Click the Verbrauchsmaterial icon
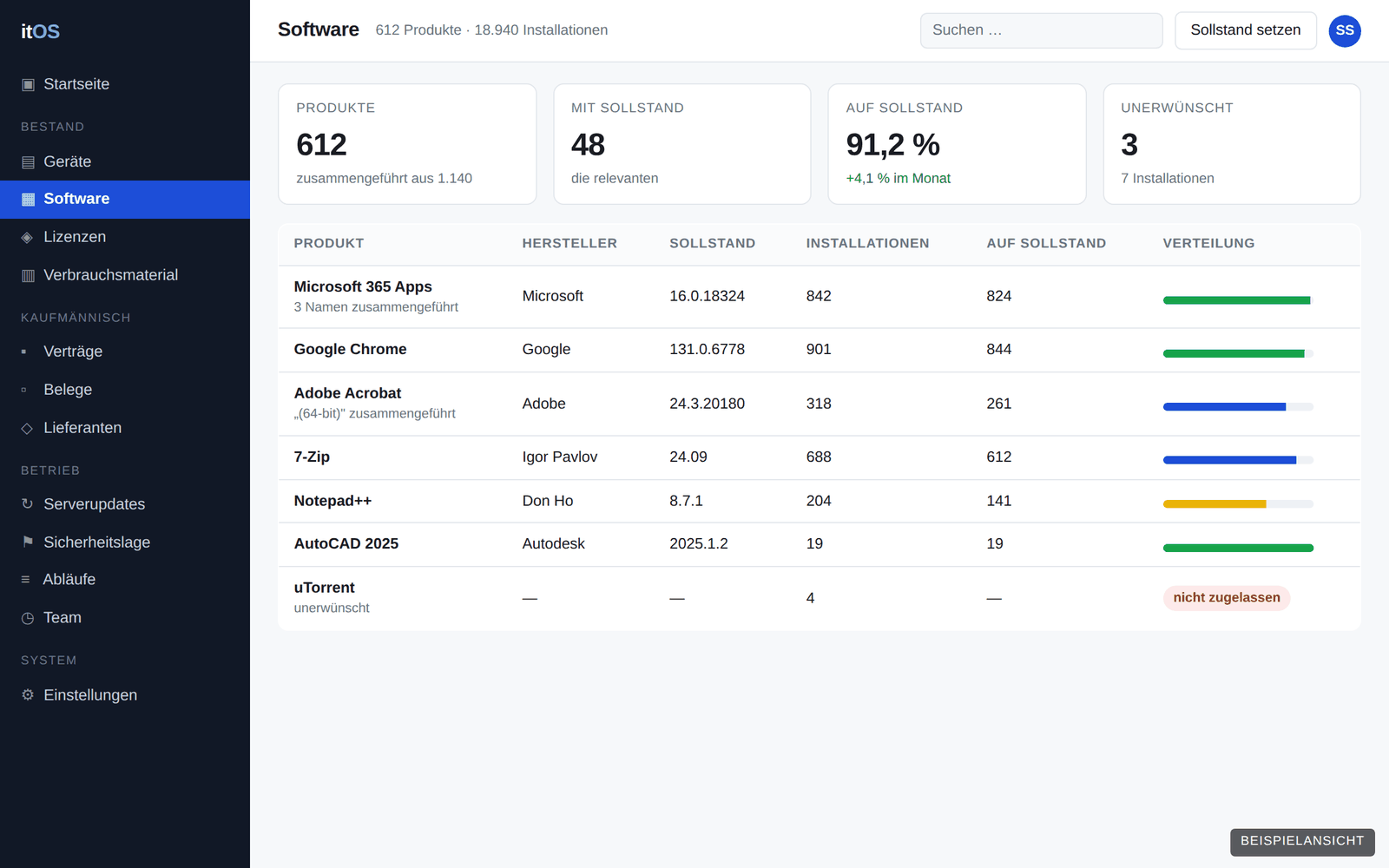Viewport: 1389px width, 868px height. (28, 275)
